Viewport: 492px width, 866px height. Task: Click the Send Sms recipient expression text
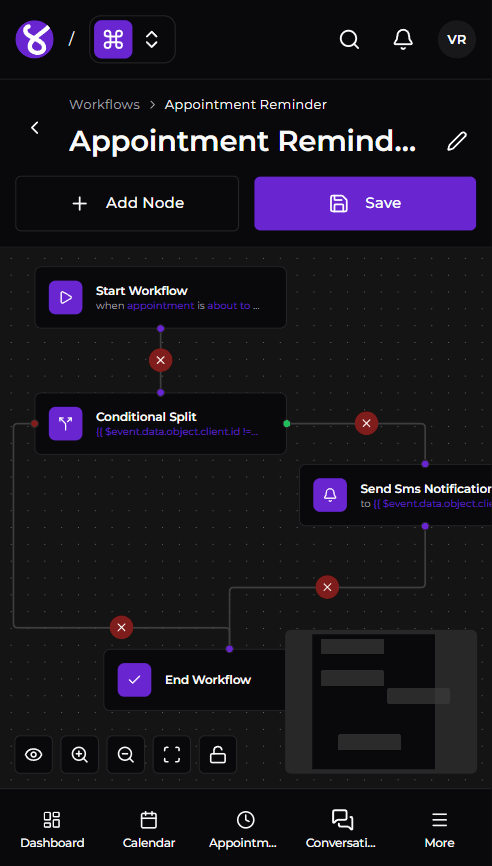tap(432, 504)
